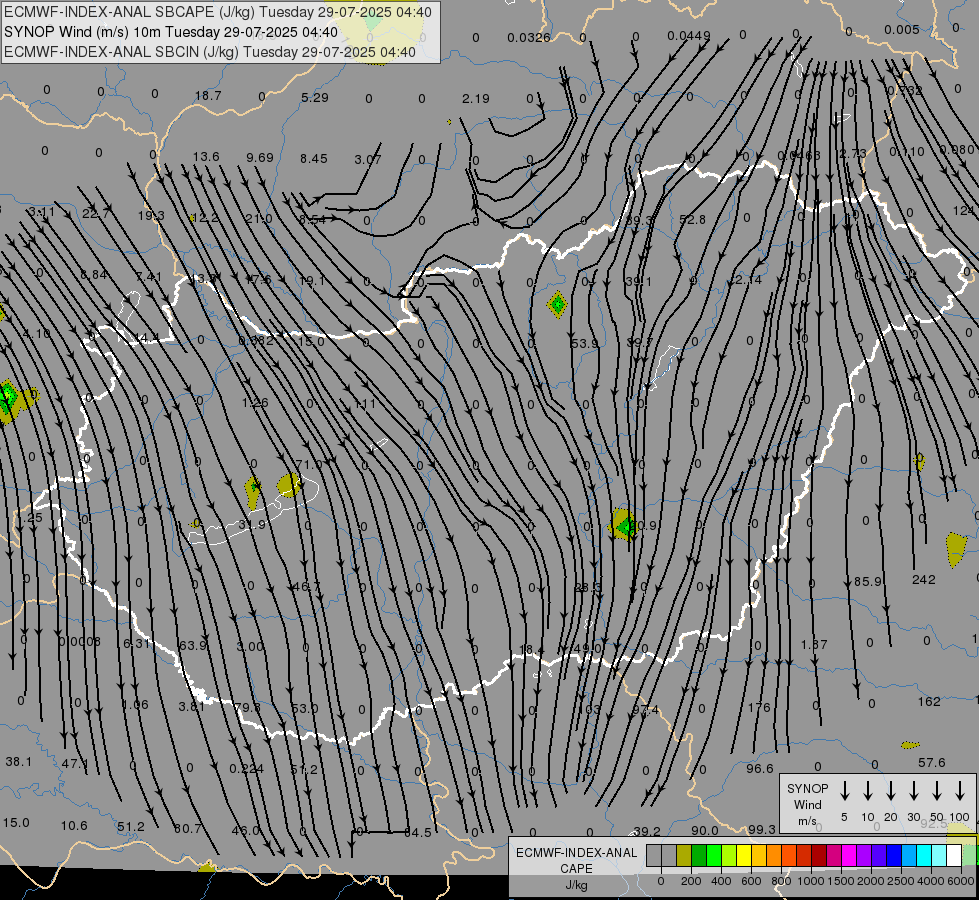Click the map value 53.0
The width and height of the screenshot is (979, 900).
pos(305,708)
